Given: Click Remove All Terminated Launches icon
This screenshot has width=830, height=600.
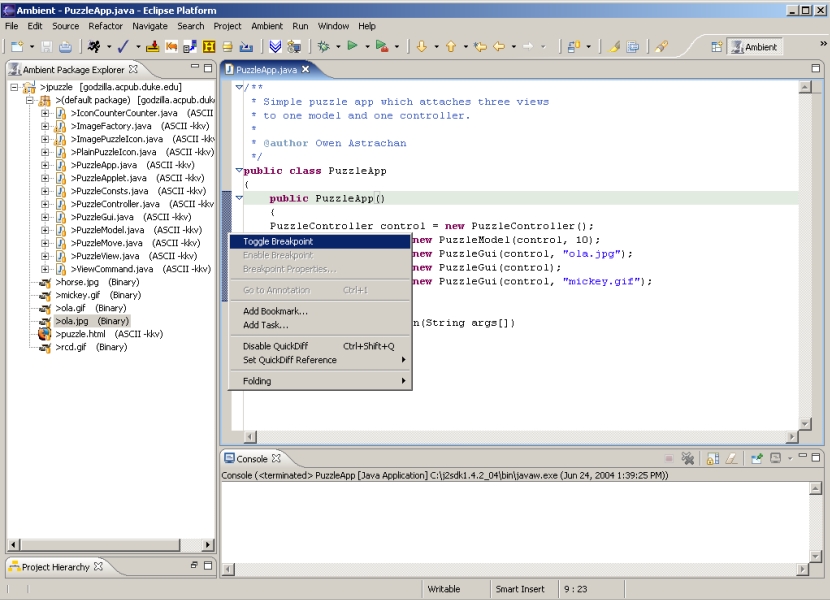Looking at the screenshot, I should [x=688, y=459].
